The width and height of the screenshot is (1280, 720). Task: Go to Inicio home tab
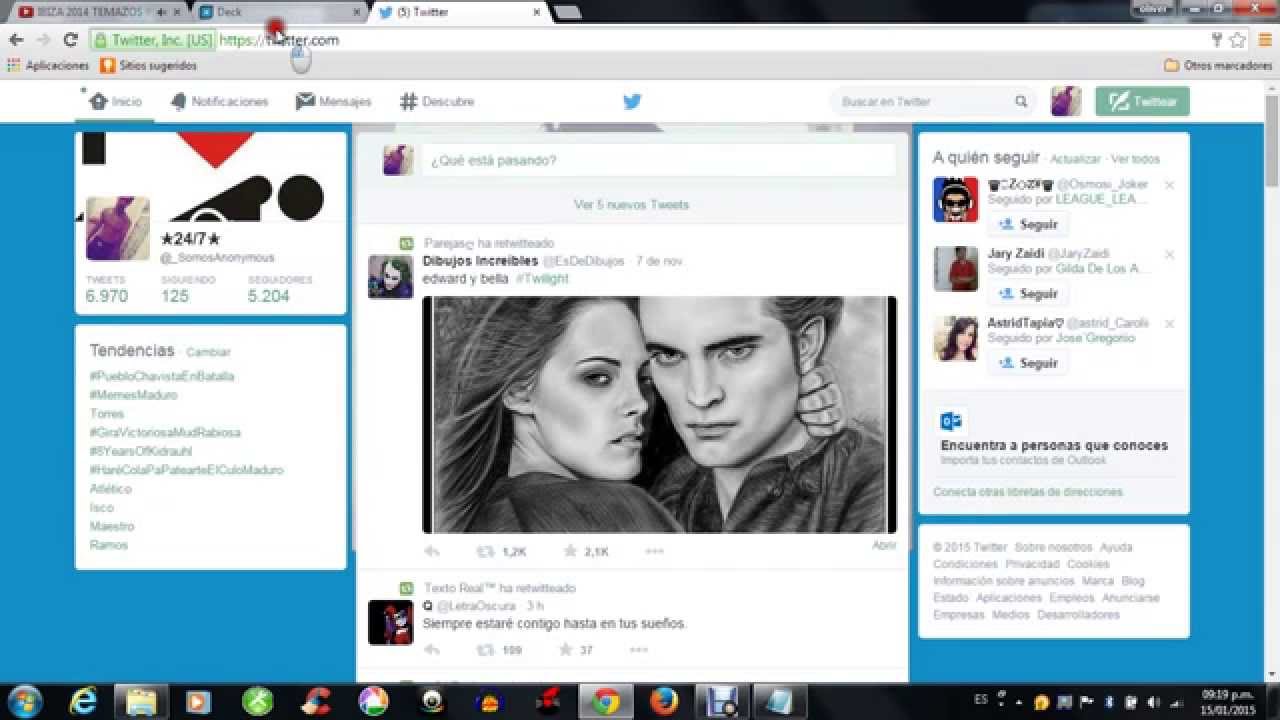[x=115, y=102]
